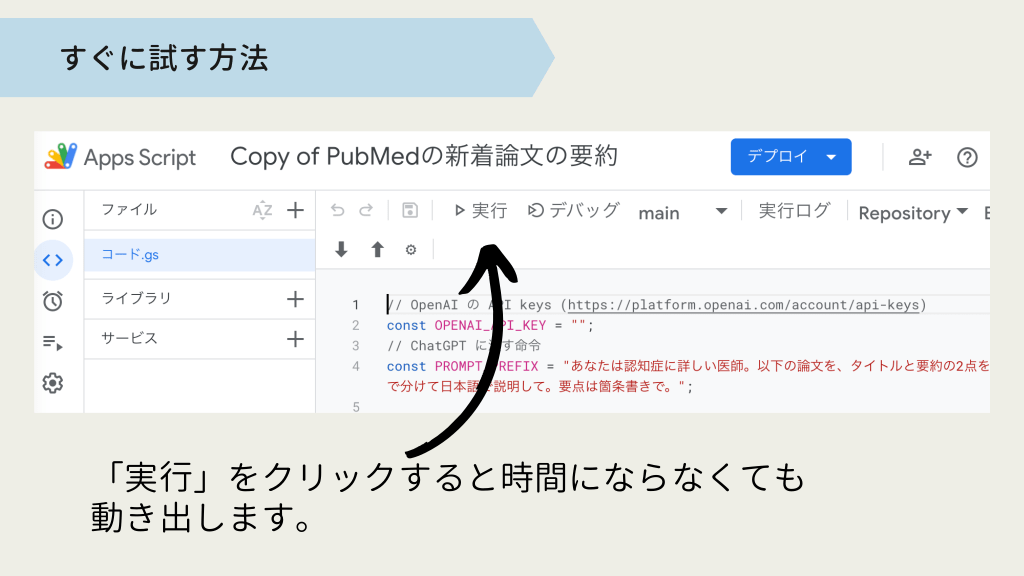Click the project title Copy of PubMed
The height and width of the screenshot is (576, 1024).
point(424,157)
